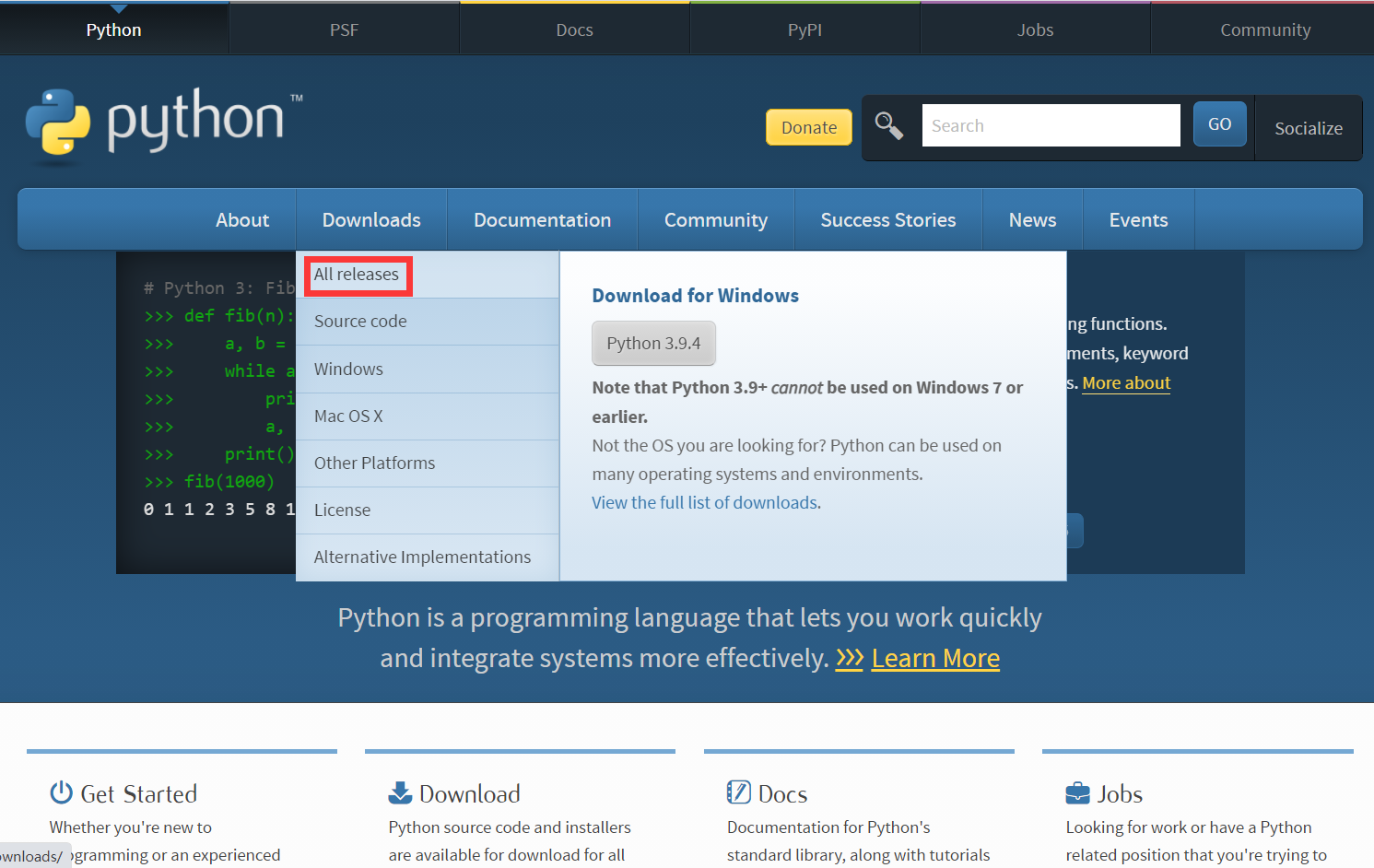Open the Events menu

[x=1139, y=220]
